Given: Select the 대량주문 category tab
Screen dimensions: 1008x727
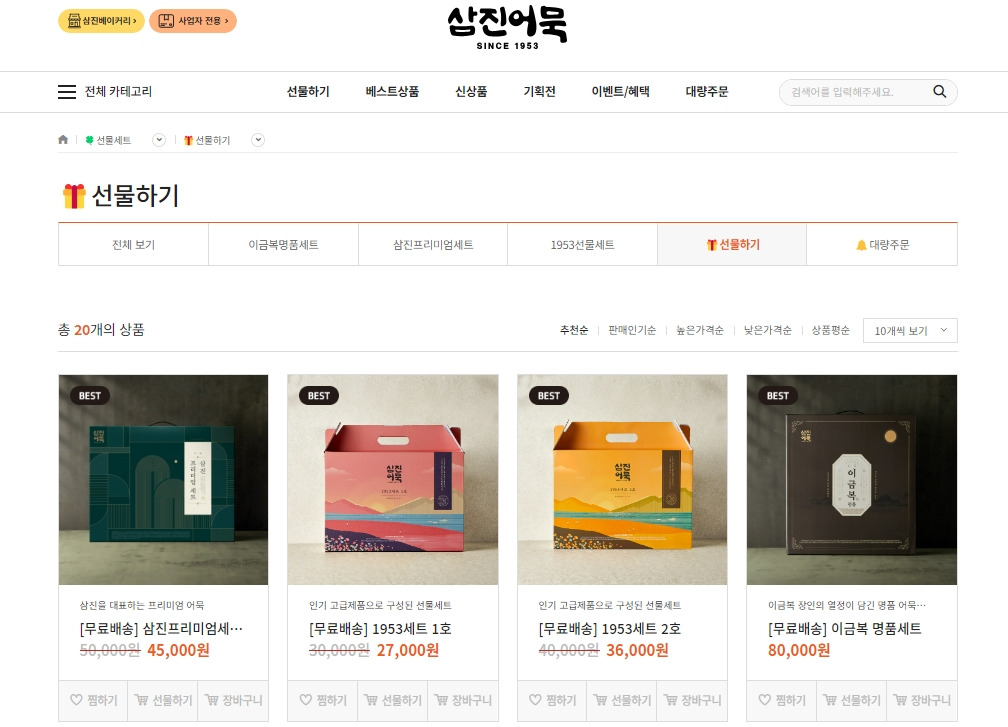Looking at the screenshot, I should [x=882, y=245].
